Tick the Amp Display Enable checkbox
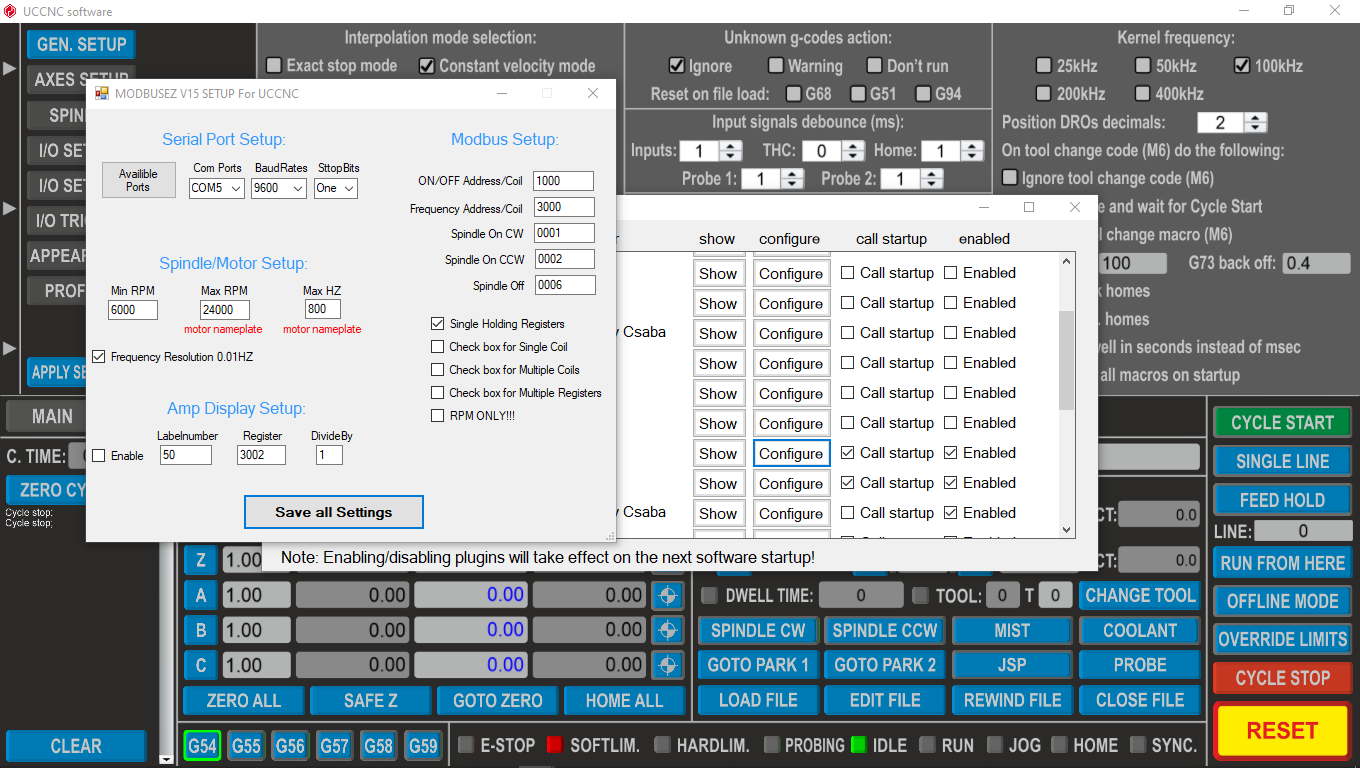Screen dimensions: 1360x768 point(98,456)
